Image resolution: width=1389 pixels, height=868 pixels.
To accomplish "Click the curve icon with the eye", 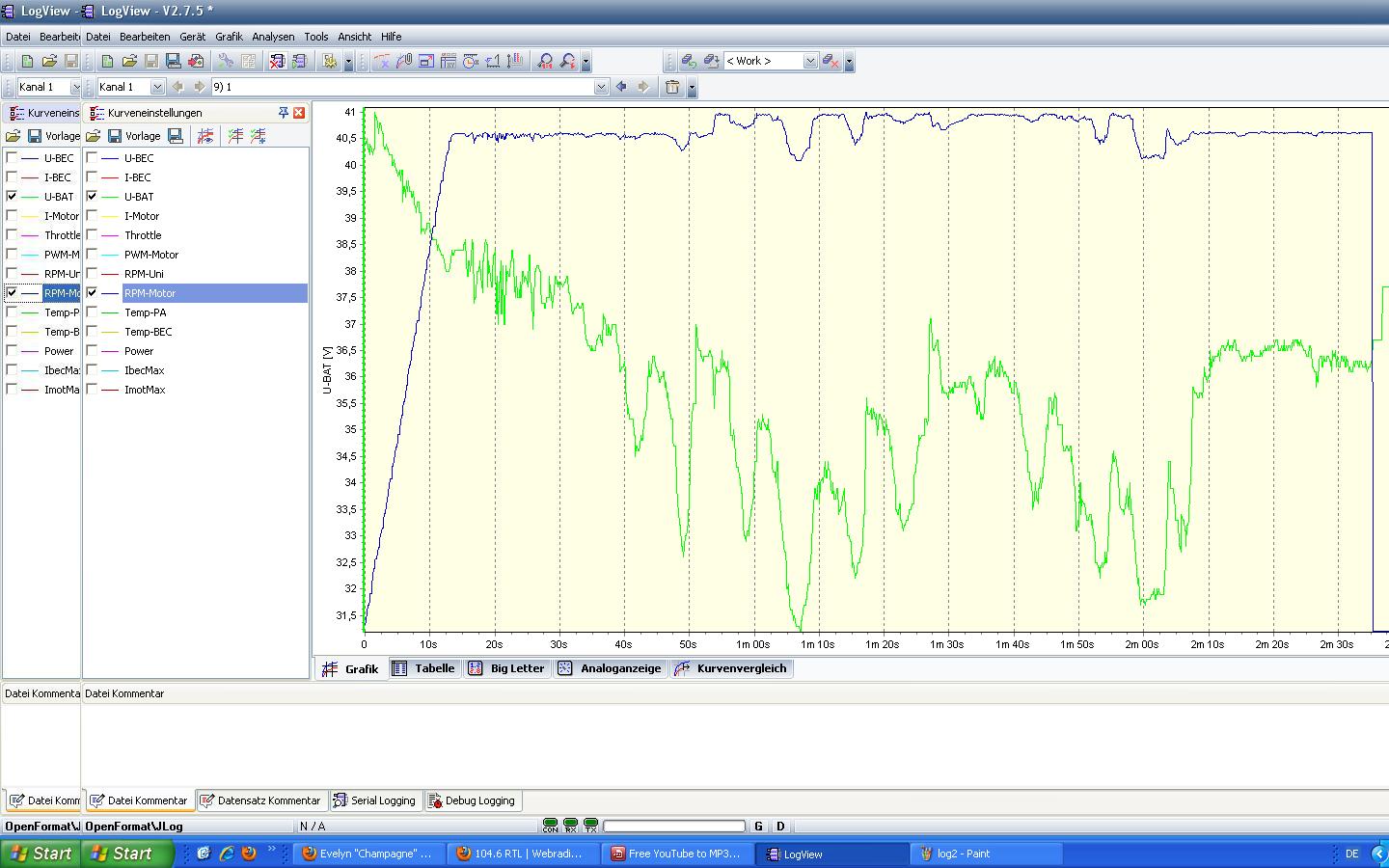I will tap(205, 136).
